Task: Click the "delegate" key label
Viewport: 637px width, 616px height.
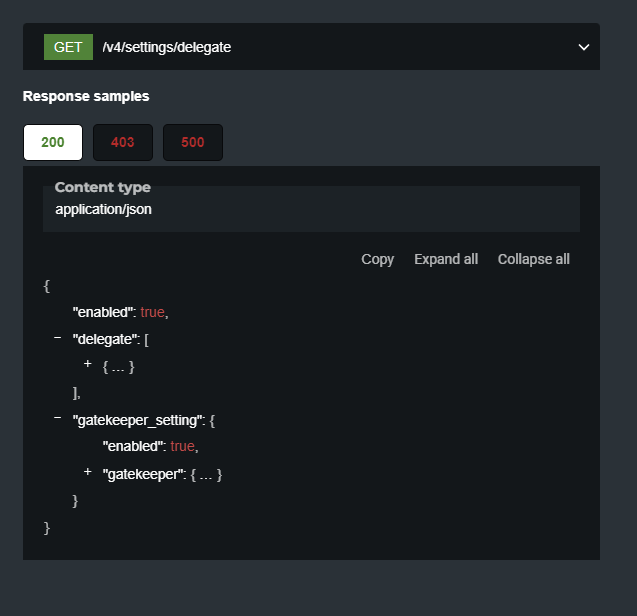Action: tap(104, 339)
